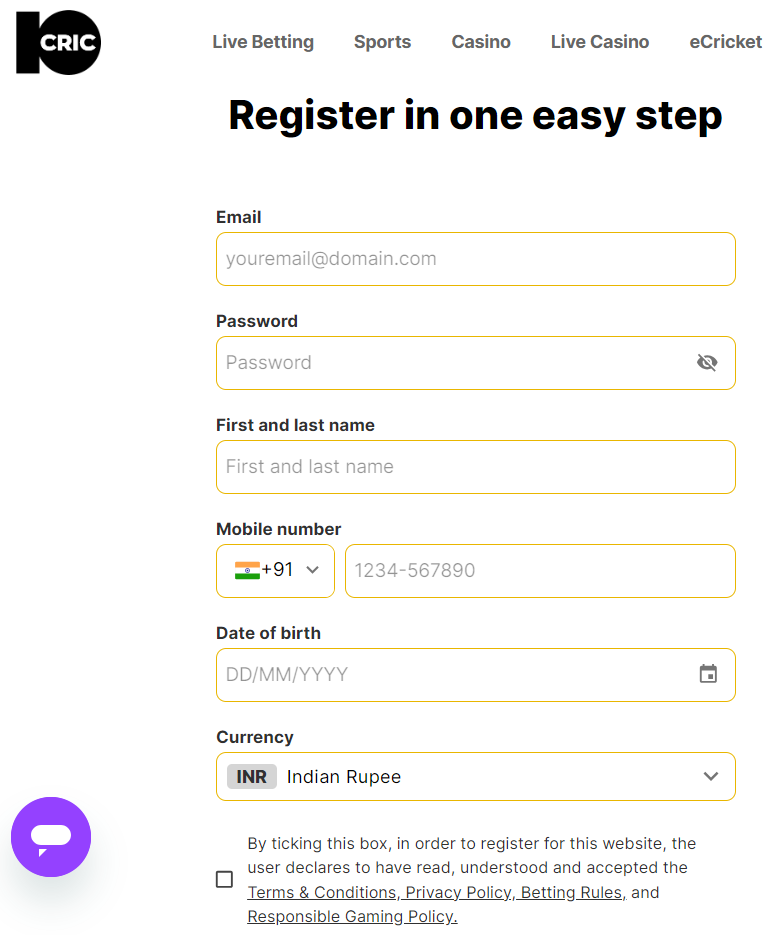This screenshot has width=770, height=935.
Task: Open the Sports menu item
Action: (x=382, y=42)
